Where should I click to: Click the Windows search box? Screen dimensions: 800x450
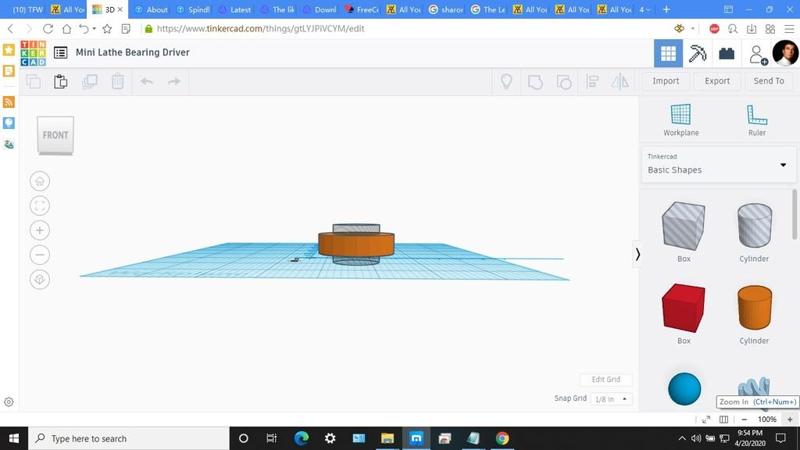tap(129, 438)
